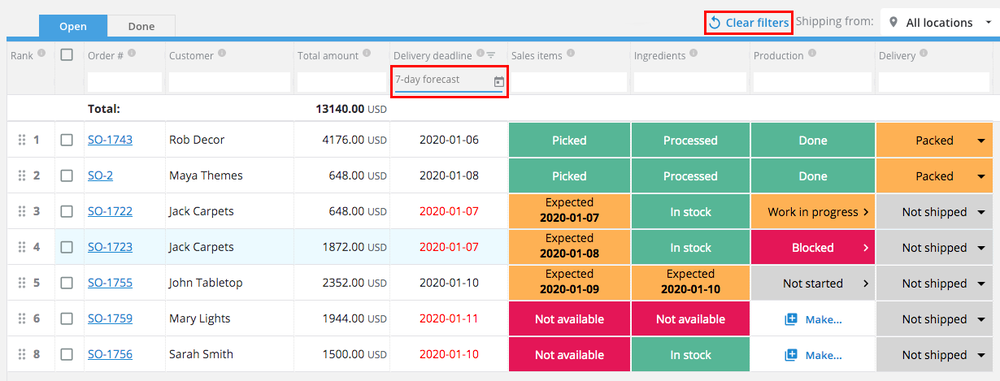1000x381 pixels.
Task: Open the Delivery deadline info icon
Action: [x=480, y=54]
